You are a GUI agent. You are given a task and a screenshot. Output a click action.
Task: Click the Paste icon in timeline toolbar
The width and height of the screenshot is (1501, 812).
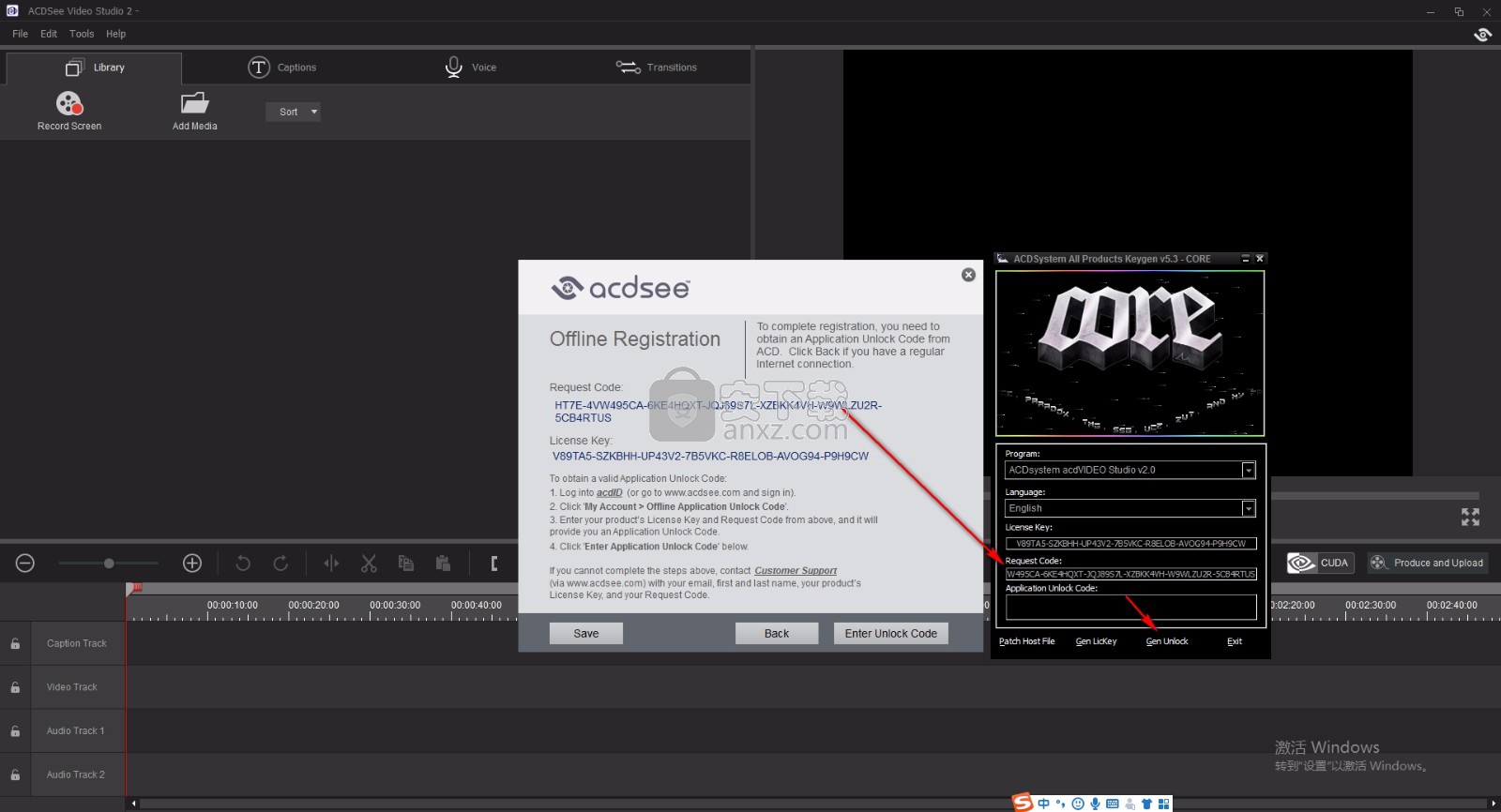[x=443, y=564]
